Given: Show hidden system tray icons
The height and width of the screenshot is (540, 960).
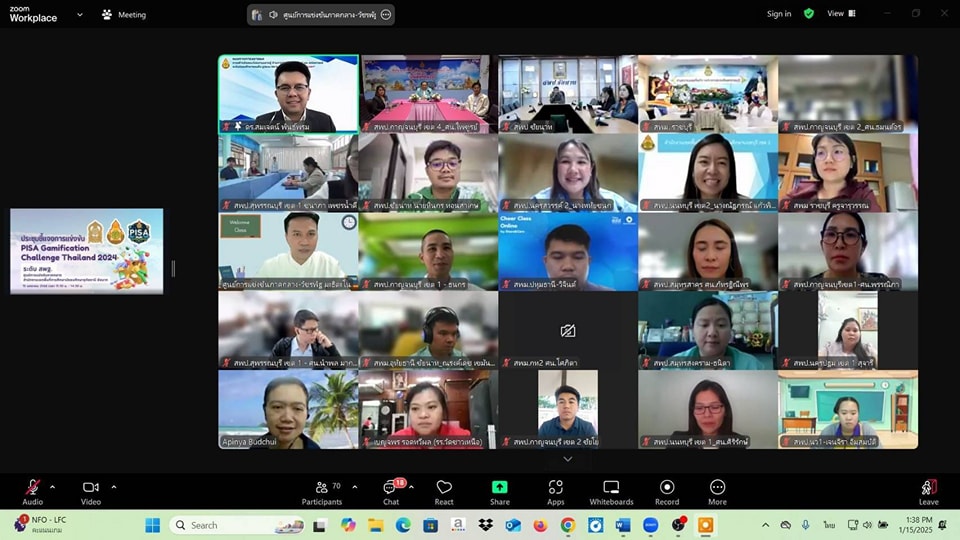Looking at the screenshot, I should pos(765,525).
